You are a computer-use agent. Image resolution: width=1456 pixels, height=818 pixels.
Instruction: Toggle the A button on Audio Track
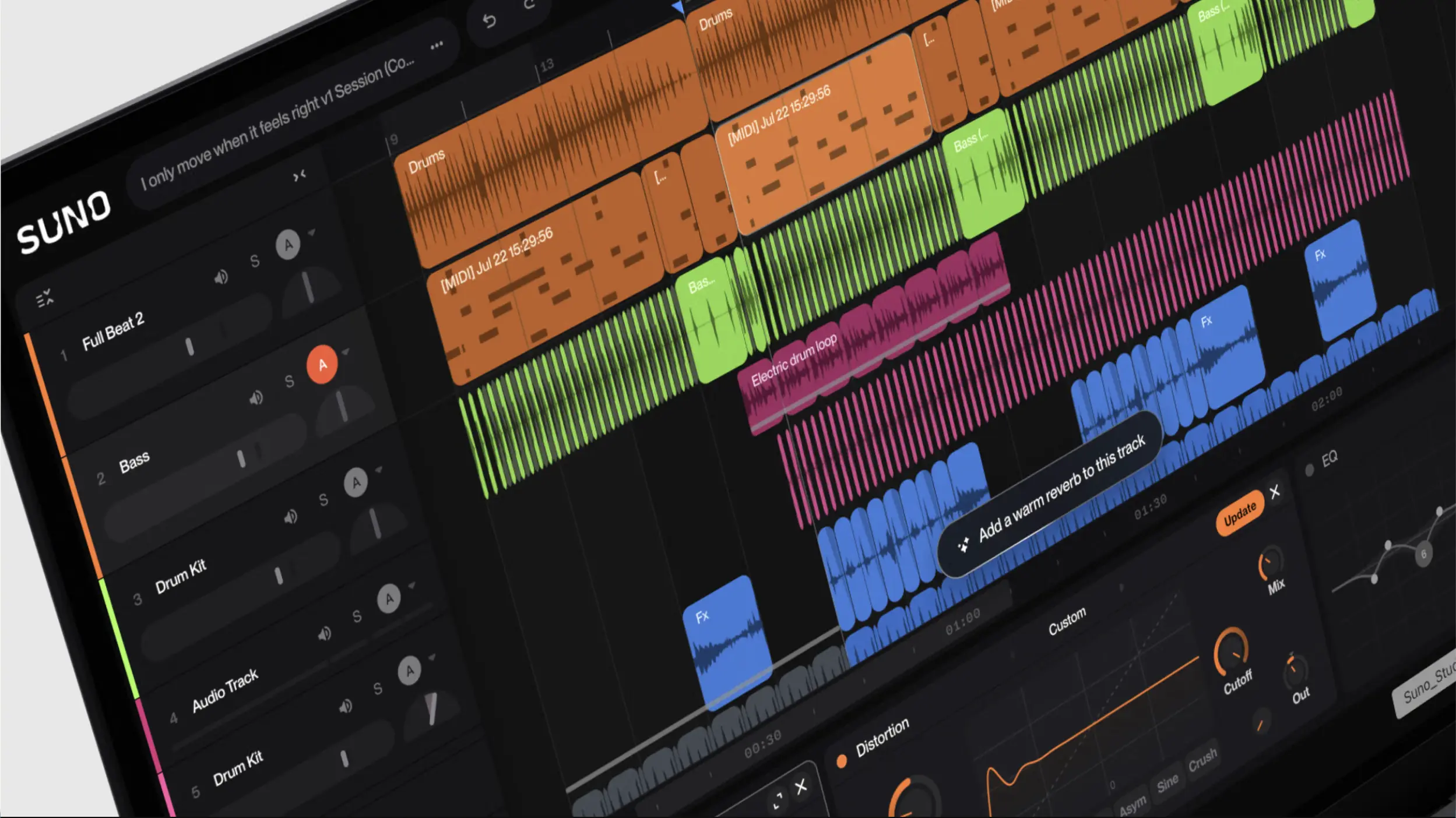389,599
